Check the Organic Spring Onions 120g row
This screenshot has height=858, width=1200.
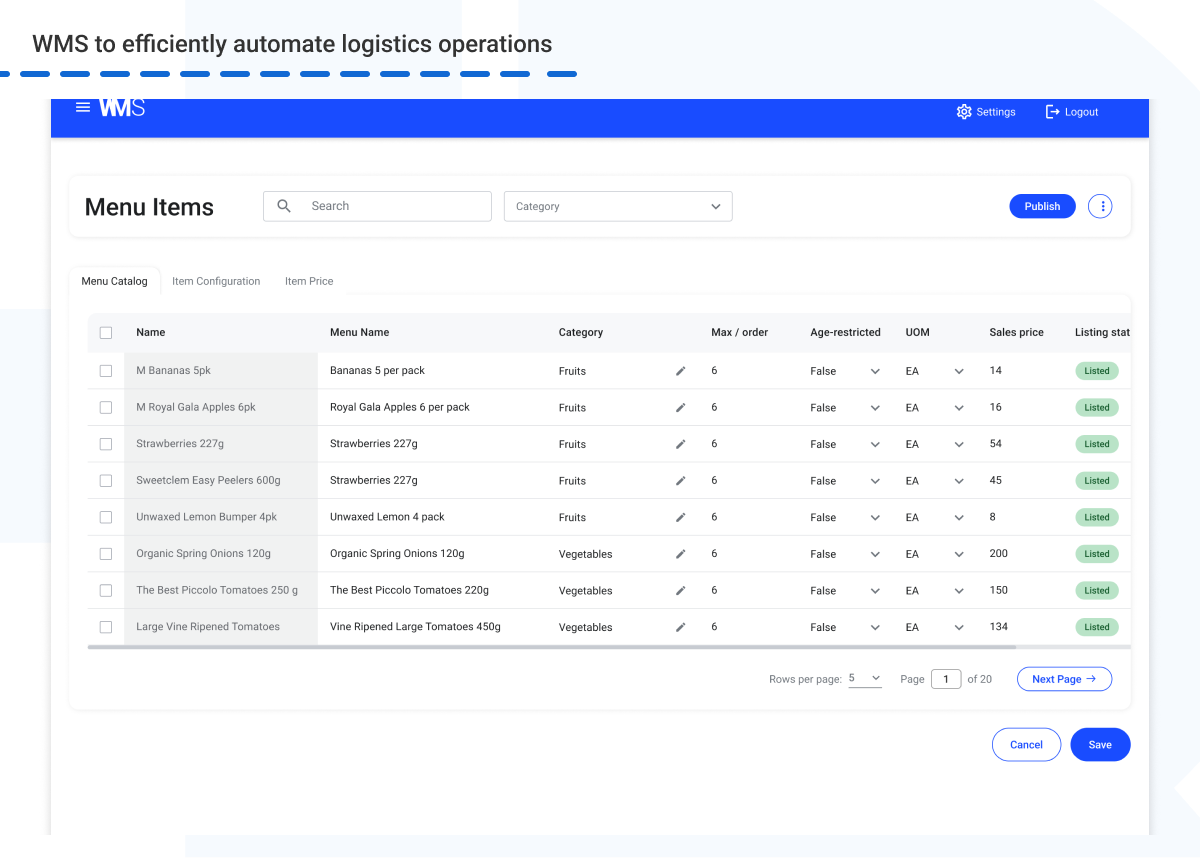coord(105,553)
